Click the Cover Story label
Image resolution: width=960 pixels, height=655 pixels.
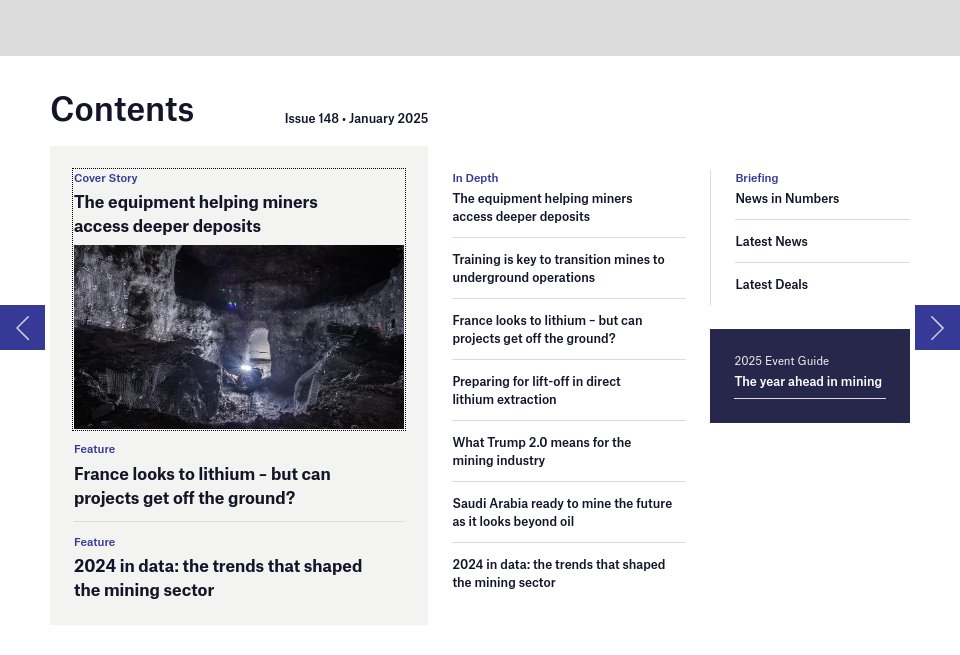click(105, 178)
